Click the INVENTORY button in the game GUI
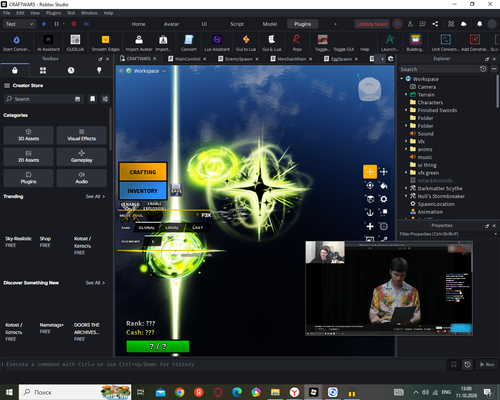 (143, 191)
